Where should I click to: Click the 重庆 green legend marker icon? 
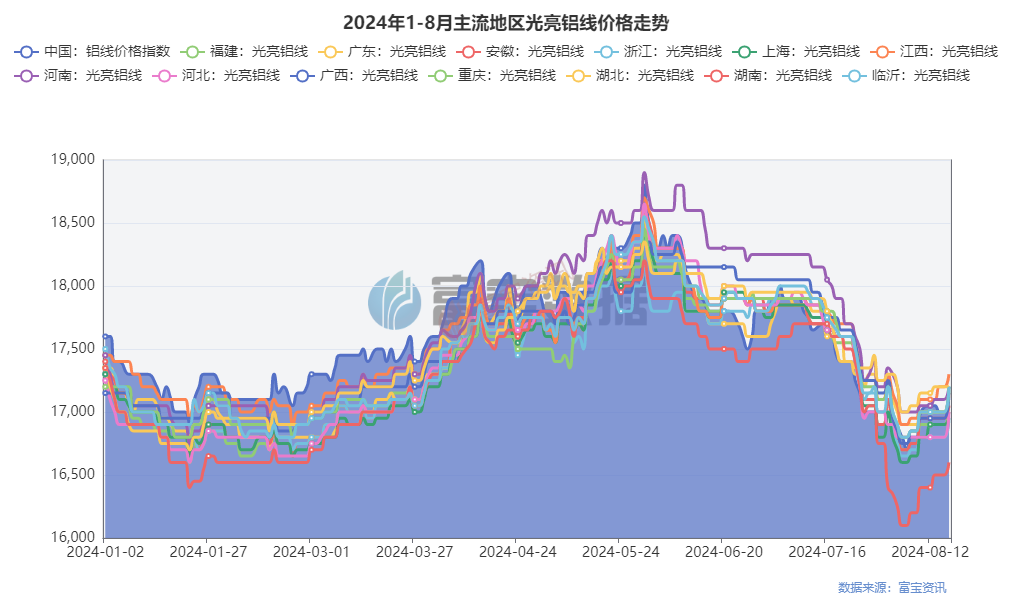click(441, 75)
